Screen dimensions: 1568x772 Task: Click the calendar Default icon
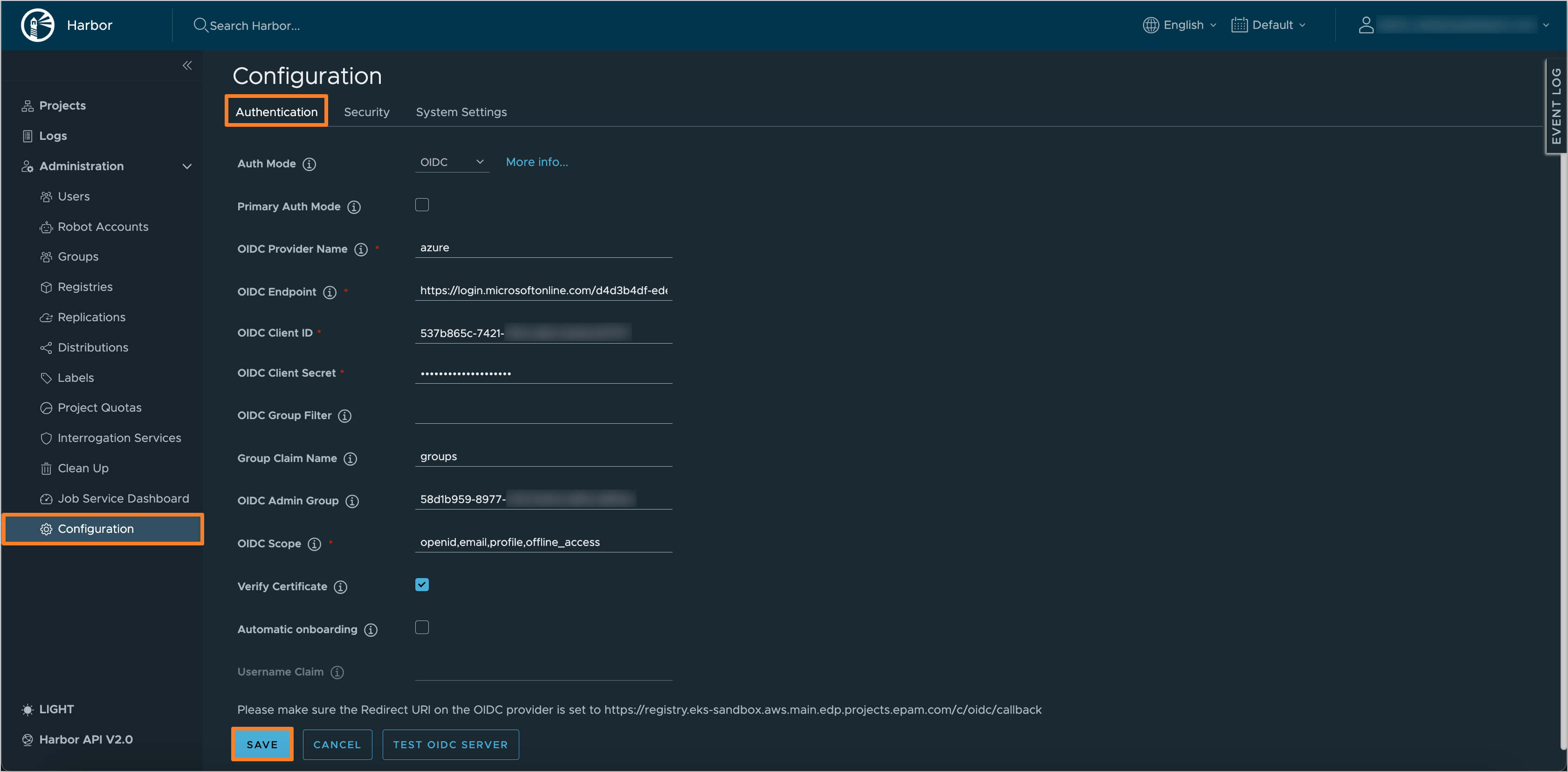[1239, 25]
